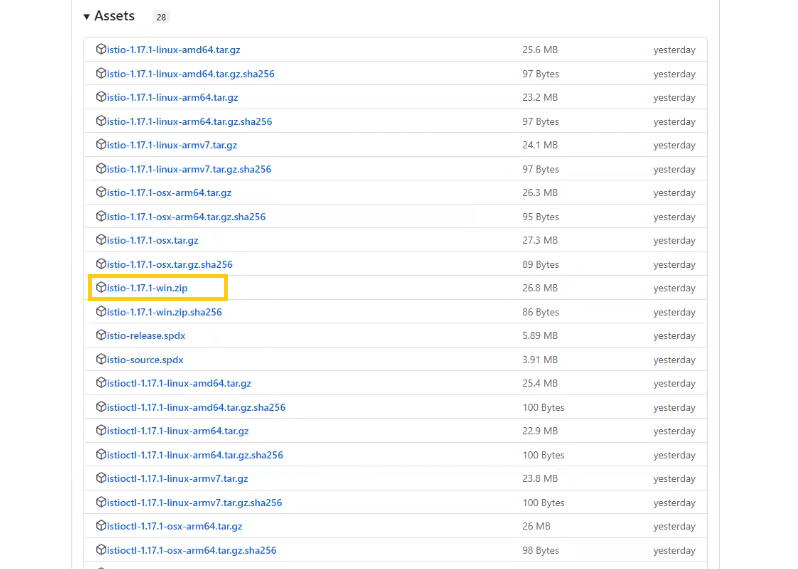Click package icon beside istioctl-1.17.1-osx-arm64.tar.gz

point(101,526)
